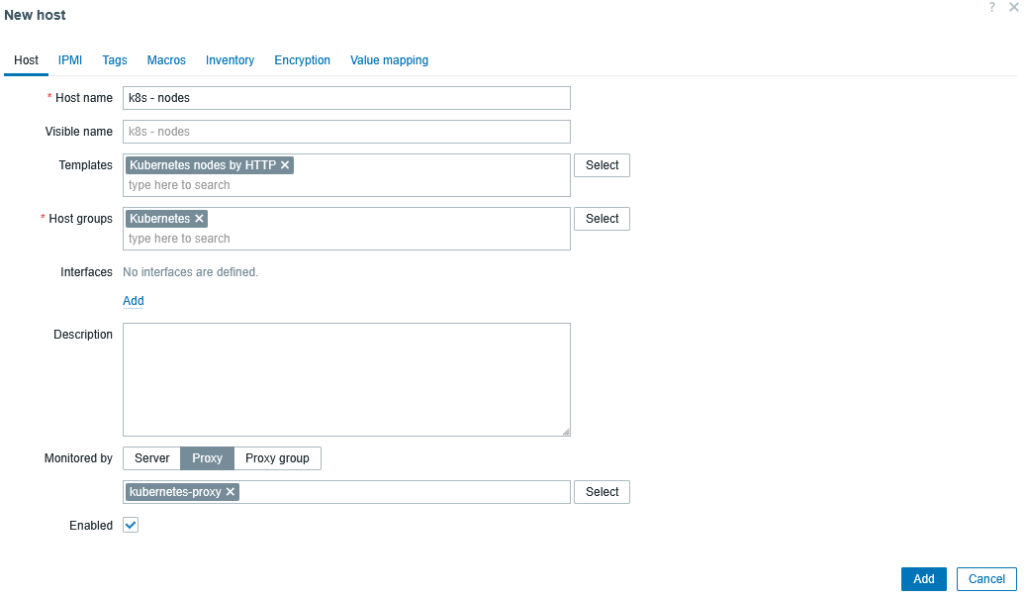Click the Add button to create host
Viewport: 1024px width, 597px height.
(x=923, y=579)
